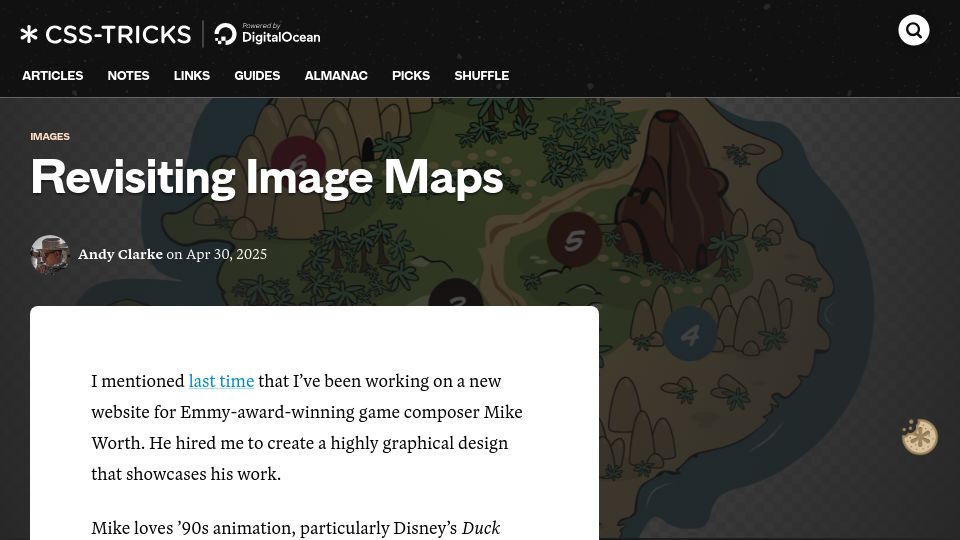Screen dimensions: 960x540
Task: Visit the Almanac section
Action: pos(336,75)
